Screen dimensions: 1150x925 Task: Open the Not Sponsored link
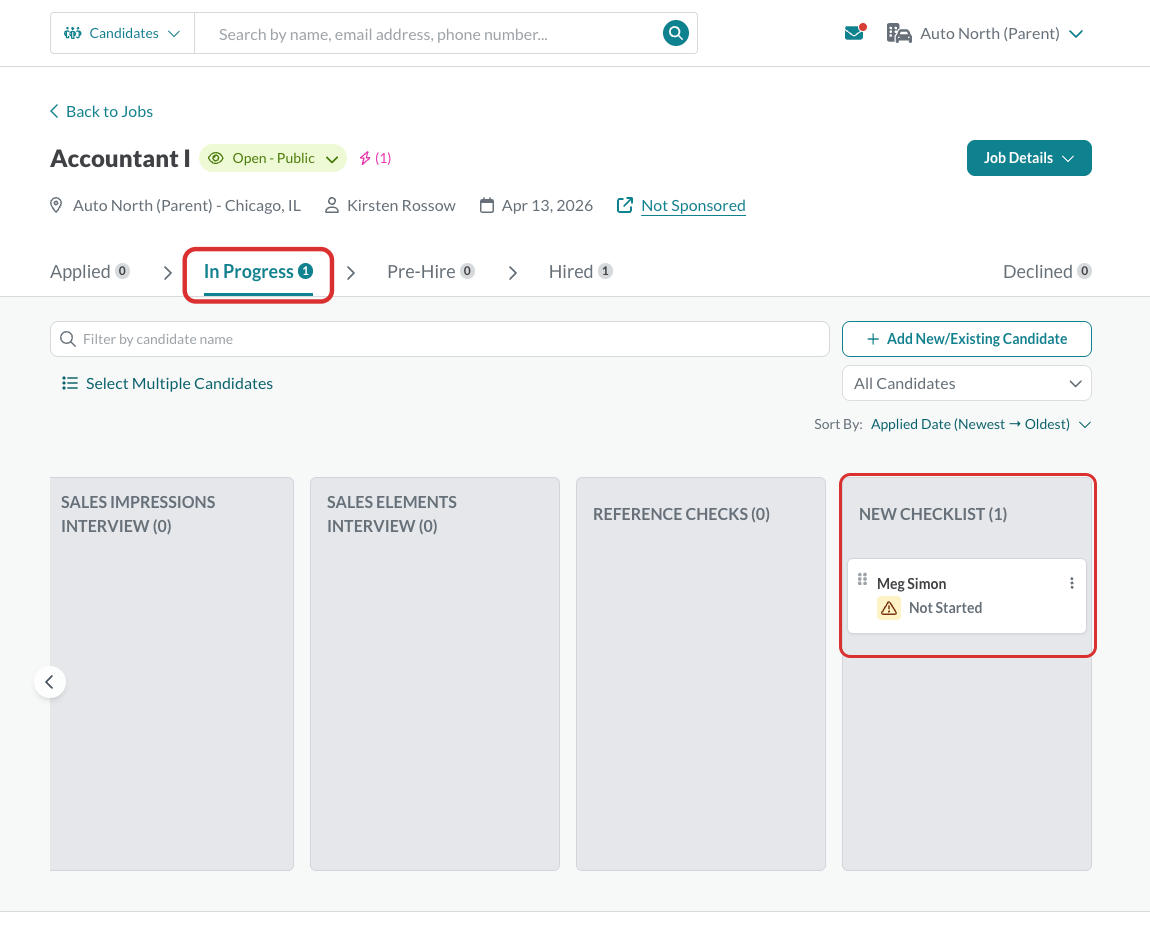click(693, 205)
